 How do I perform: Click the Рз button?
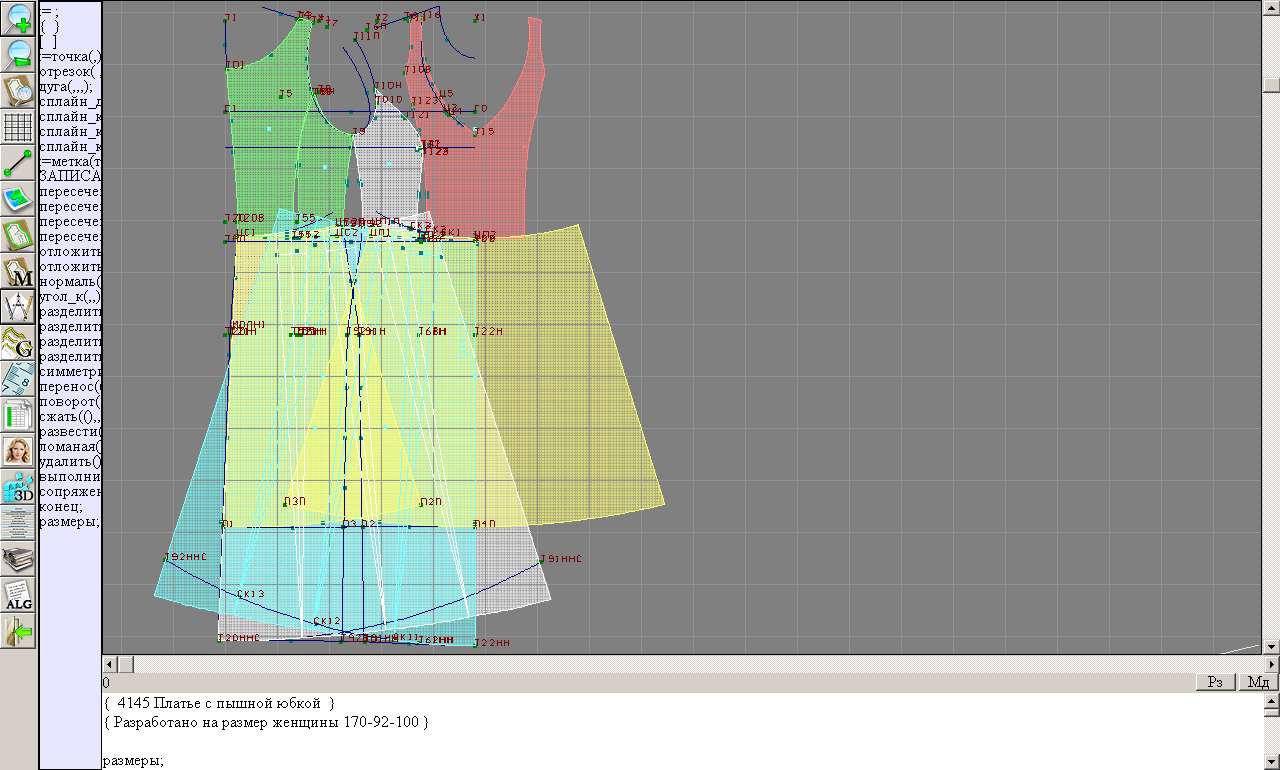1215,682
